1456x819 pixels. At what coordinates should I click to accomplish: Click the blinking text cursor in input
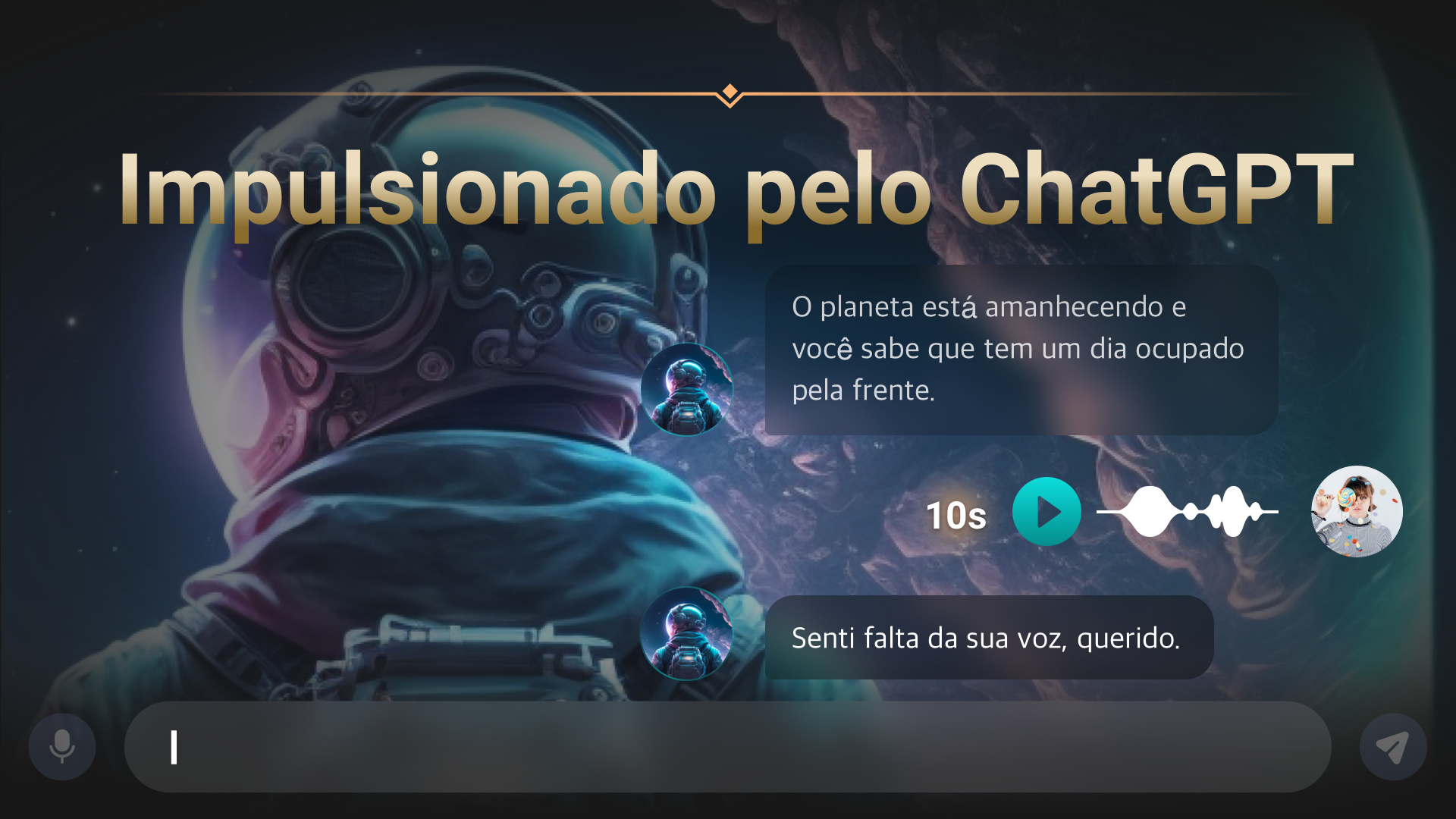pos(174,747)
